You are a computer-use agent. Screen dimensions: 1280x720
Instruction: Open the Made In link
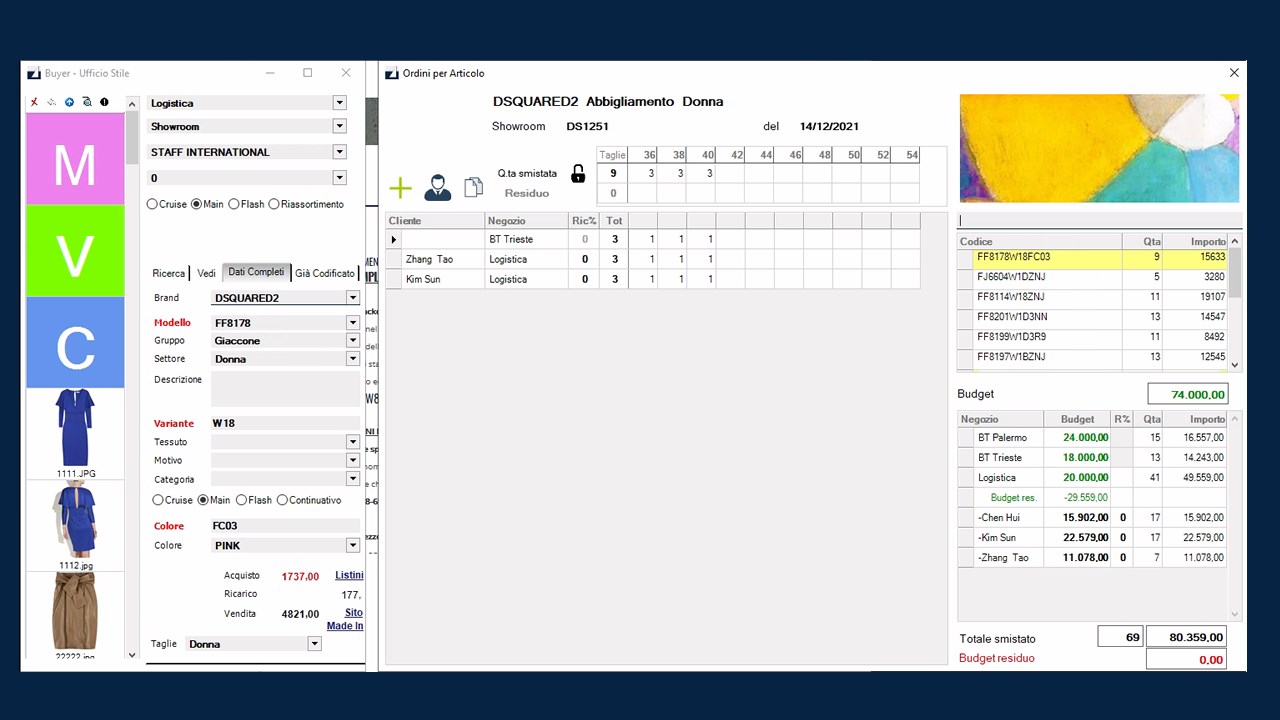[x=345, y=626]
